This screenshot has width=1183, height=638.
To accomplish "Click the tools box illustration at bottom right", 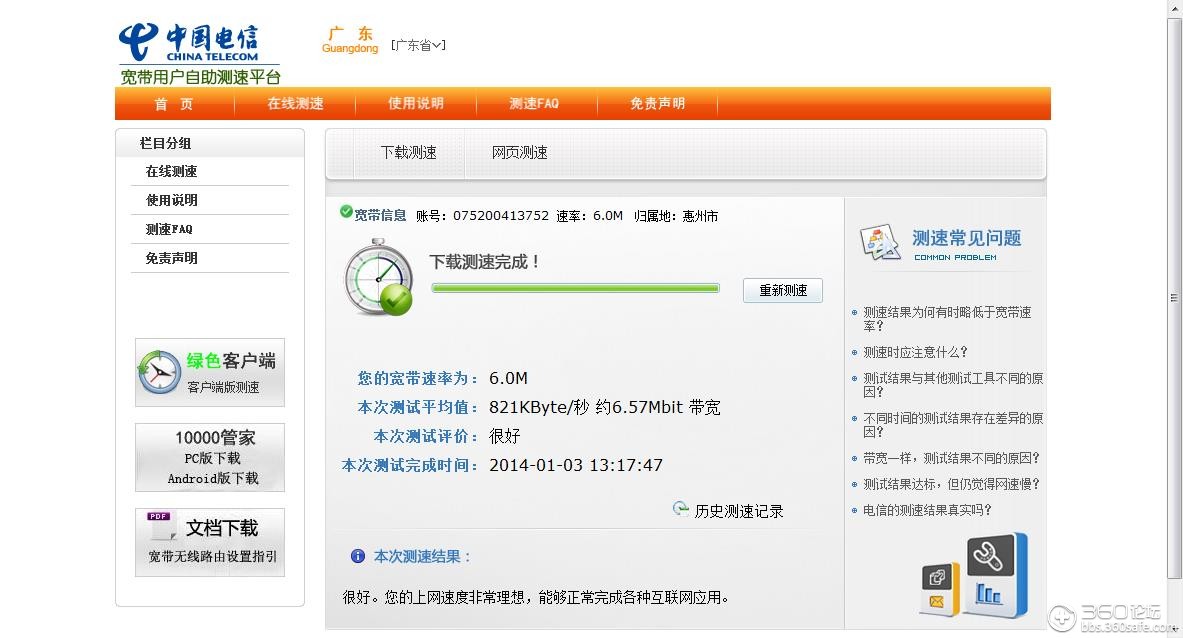I will coord(975,575).
